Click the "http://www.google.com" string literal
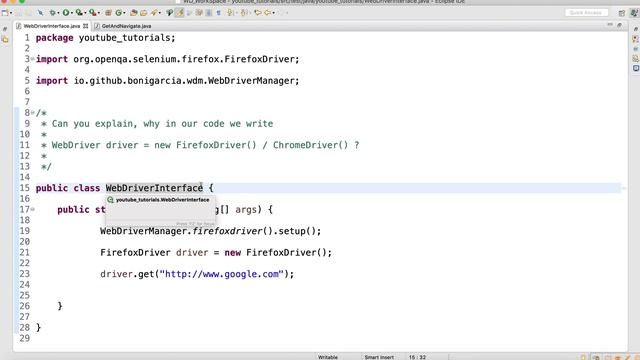The image size is (640, 360). 221,274
